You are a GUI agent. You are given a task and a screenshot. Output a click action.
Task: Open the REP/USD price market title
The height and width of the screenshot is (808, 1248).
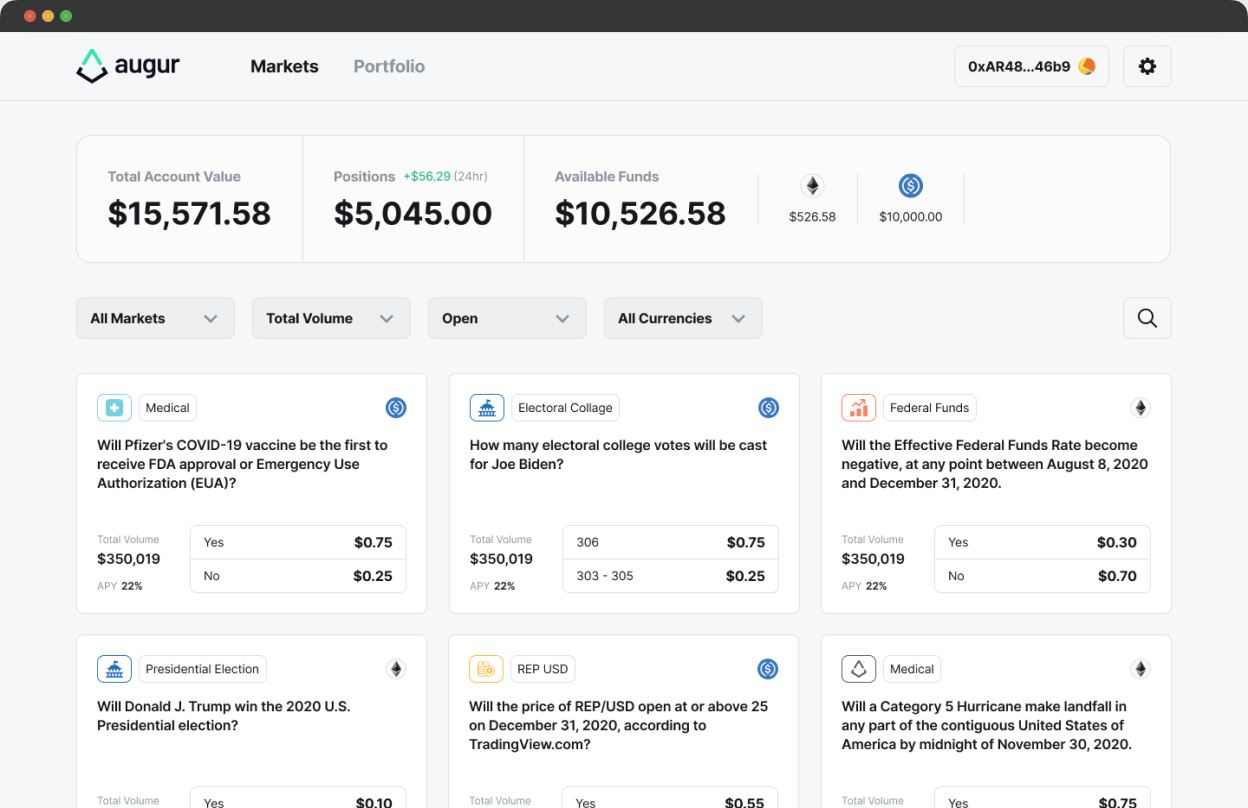pos(618,725)
